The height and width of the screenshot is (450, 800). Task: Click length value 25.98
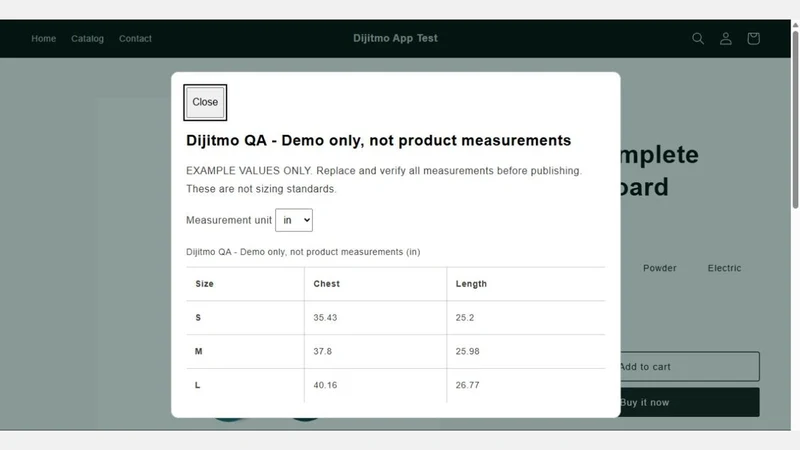[467, 351]
